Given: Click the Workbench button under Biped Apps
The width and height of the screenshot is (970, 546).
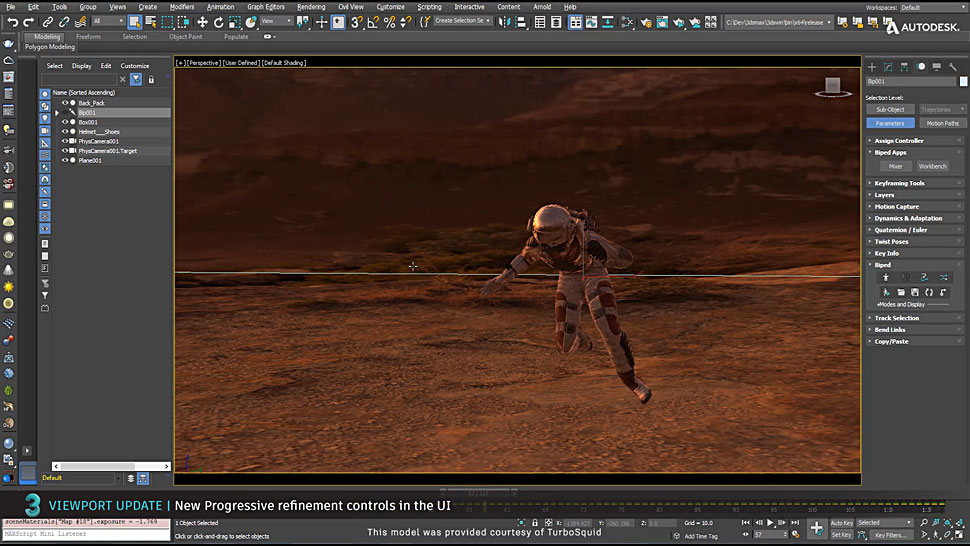Looking at the screenshot, I should pyautogui.click(x=932, y=166).
